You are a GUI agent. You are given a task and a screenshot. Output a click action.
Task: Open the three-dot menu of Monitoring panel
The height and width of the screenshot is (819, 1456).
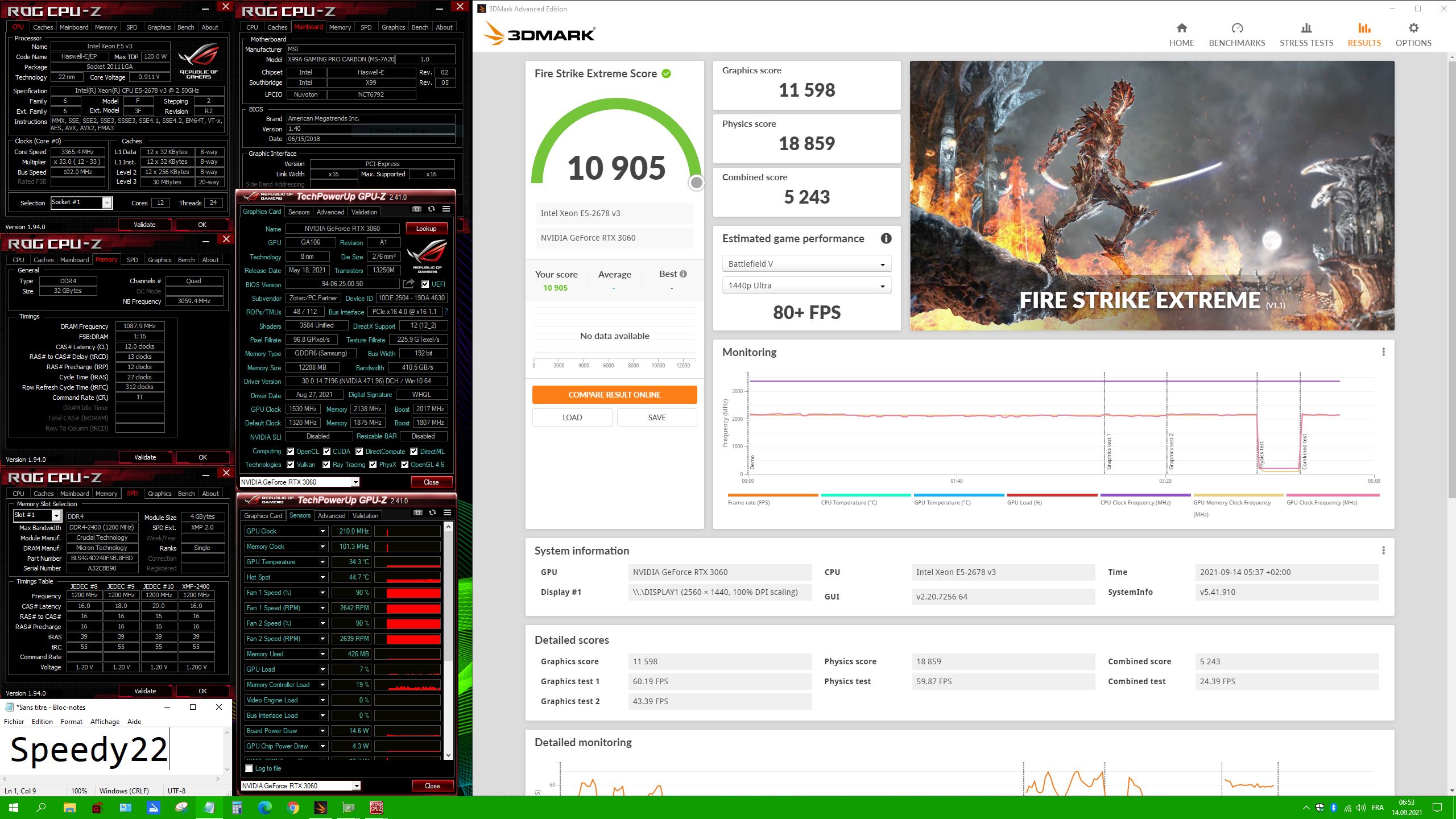click(x=1384, y=352)
